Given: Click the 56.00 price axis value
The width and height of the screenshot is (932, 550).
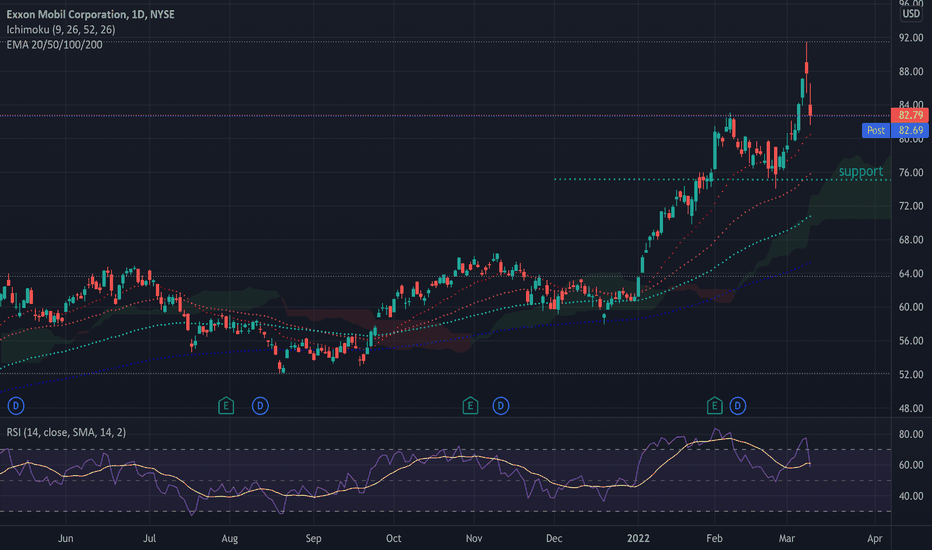Looking at the screenshot, I should click(911, 341).
